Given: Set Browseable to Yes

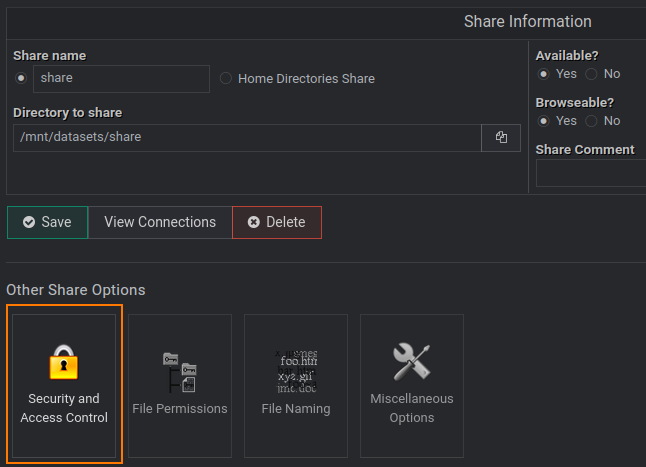Looking at the screenshot, I should [x=544, y=121].
